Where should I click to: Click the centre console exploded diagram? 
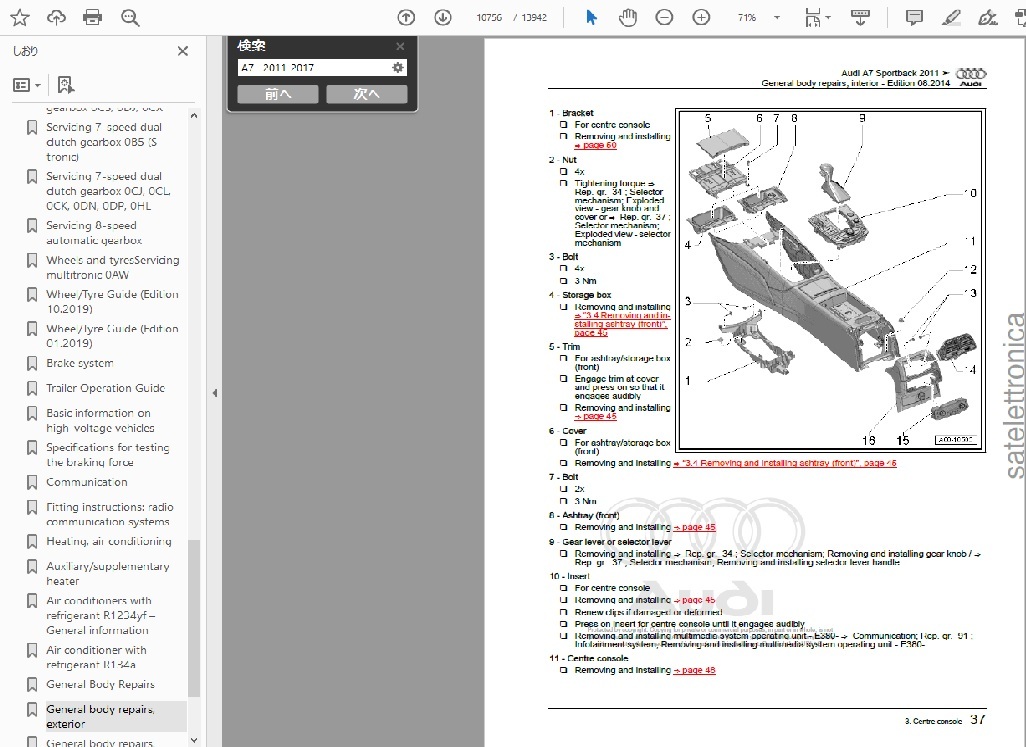831,280
